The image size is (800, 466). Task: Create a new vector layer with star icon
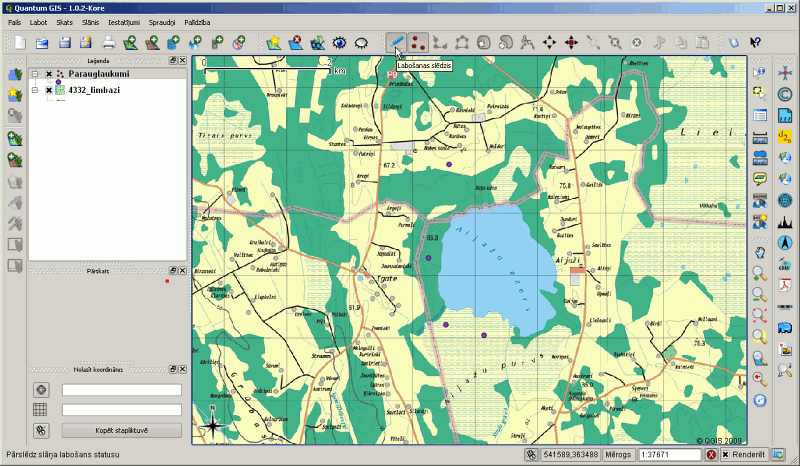[274, 42]
